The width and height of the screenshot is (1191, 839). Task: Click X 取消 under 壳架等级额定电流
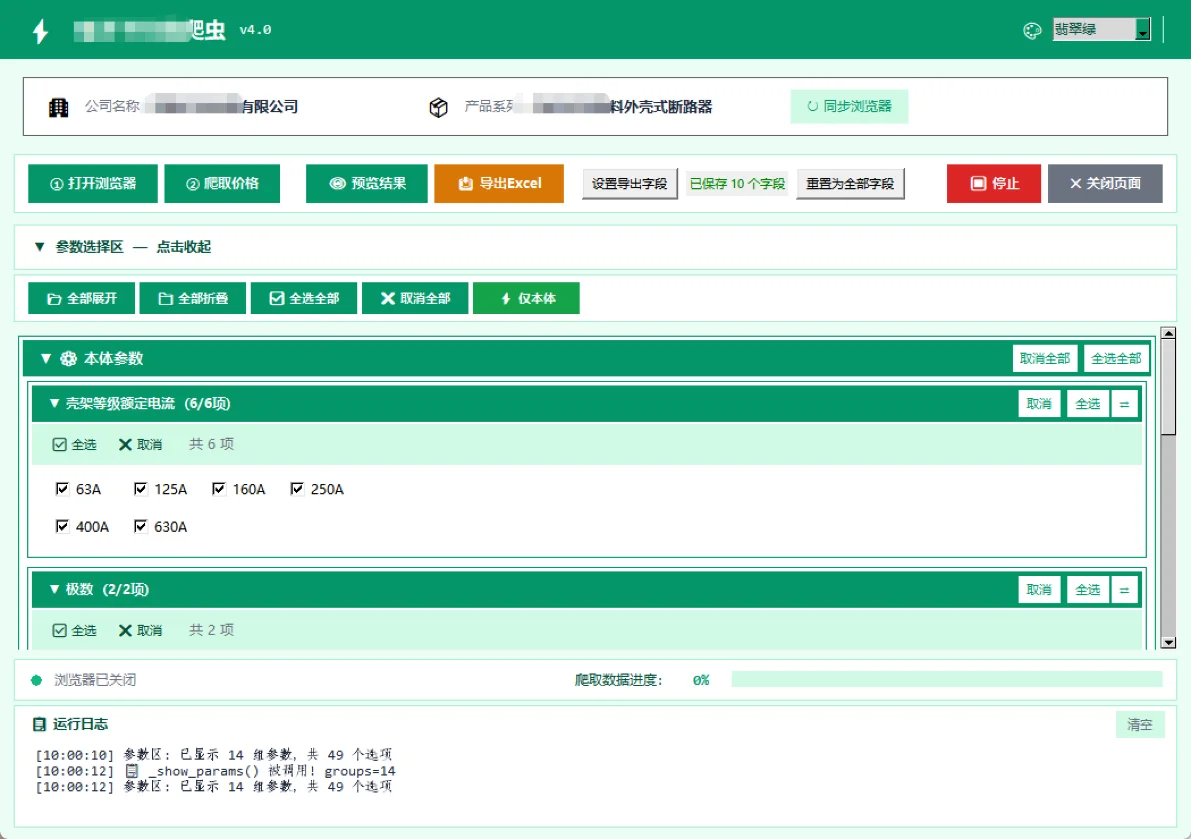[x=141, y=445]
